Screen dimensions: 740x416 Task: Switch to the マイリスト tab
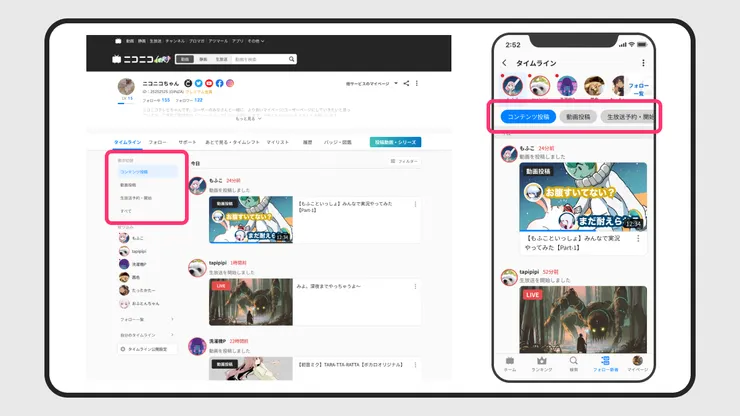278,142
